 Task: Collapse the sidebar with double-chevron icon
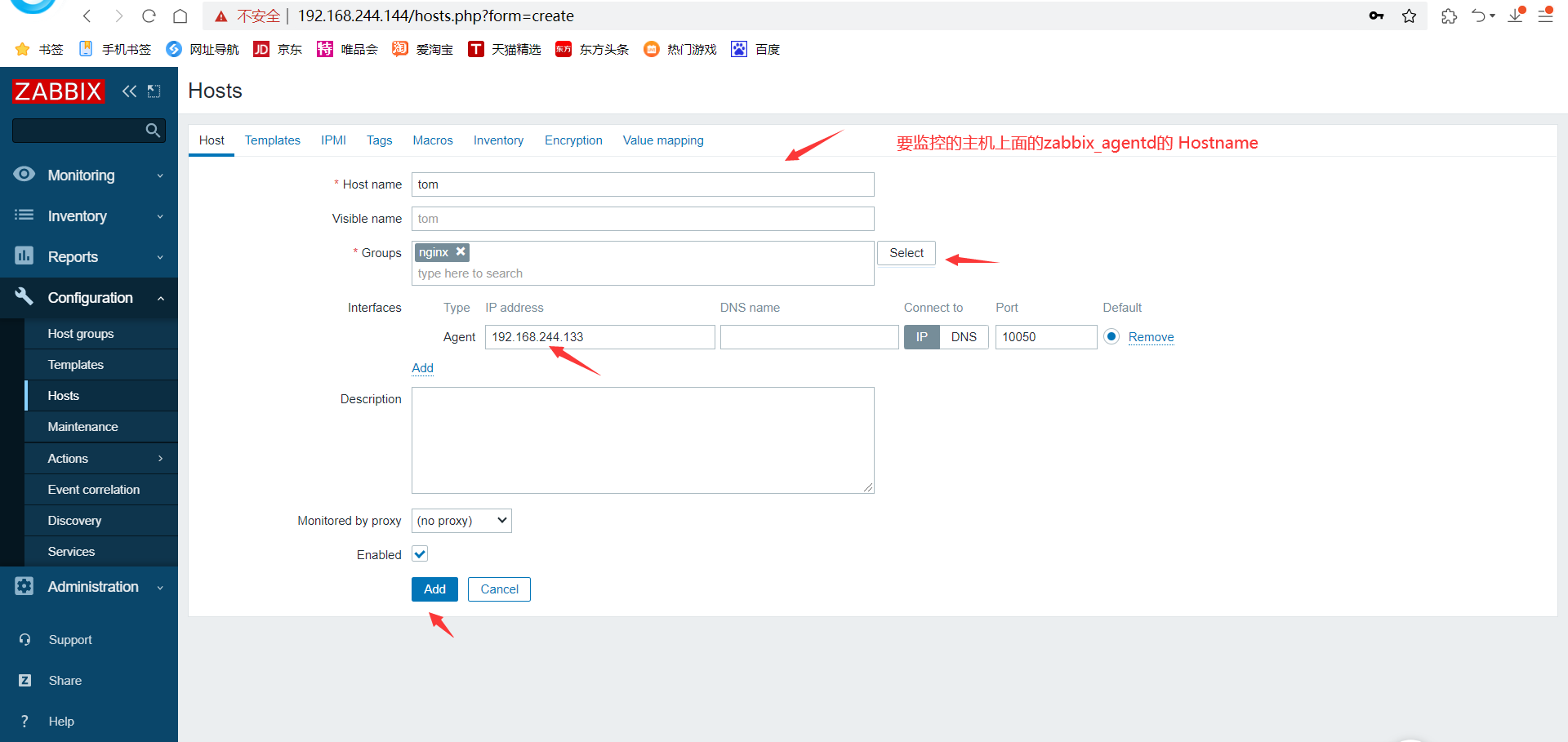[x=129, y=91]
